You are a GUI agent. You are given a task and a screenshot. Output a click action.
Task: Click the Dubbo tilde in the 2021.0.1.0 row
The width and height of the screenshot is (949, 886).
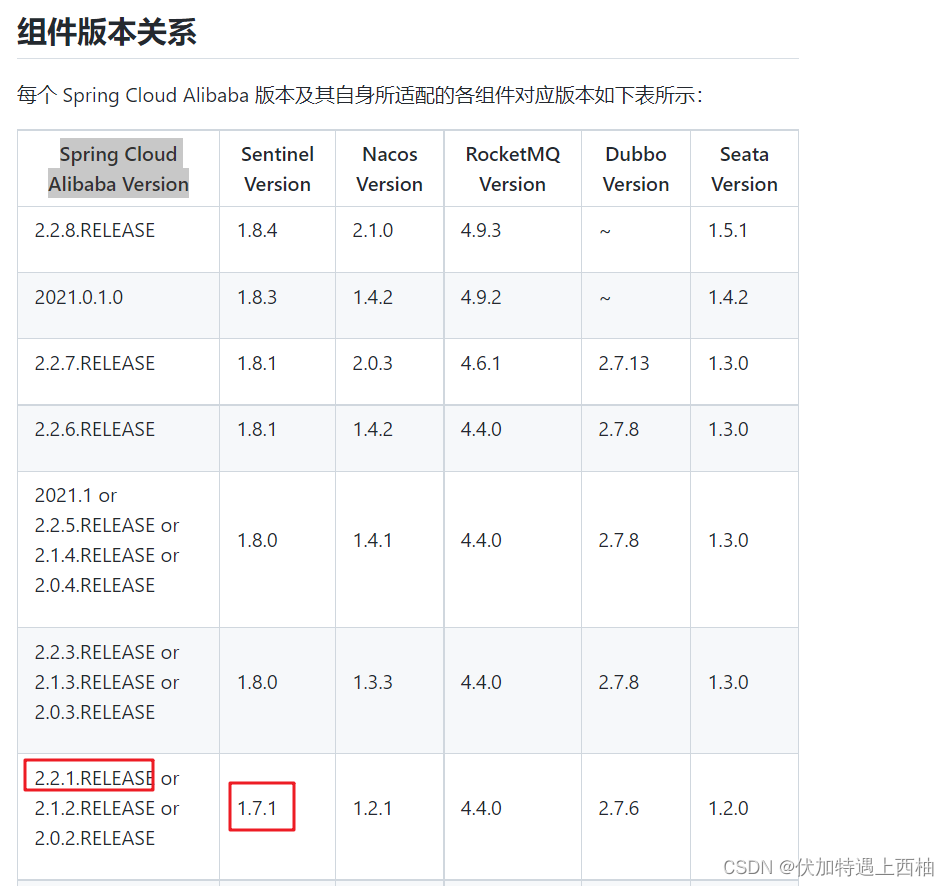coord(605,298)
